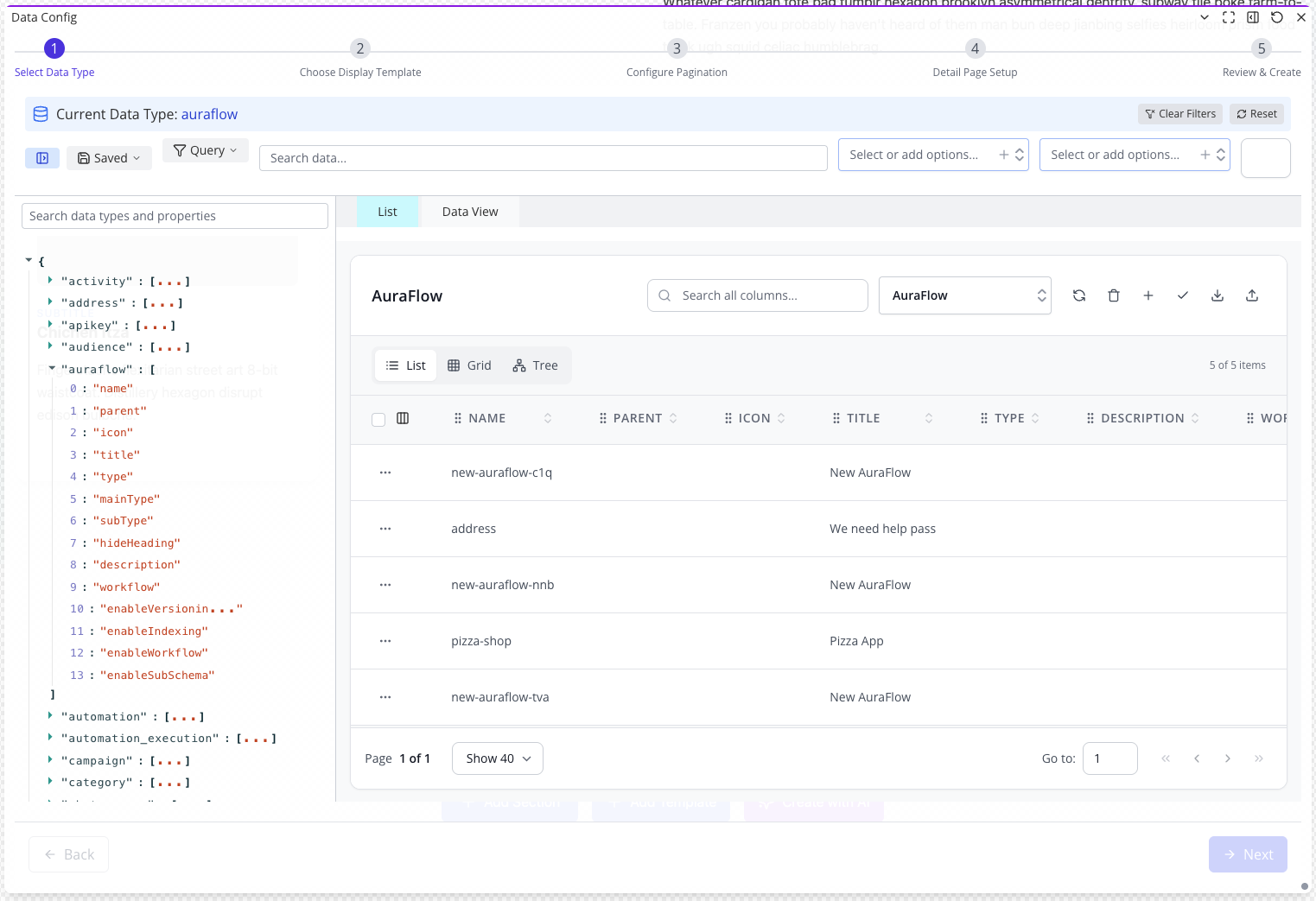The height and width of the screenshot is (901, 1316).
Task: Click the checkmark icon in table toolbar
Action: (x=1183, y=295)
